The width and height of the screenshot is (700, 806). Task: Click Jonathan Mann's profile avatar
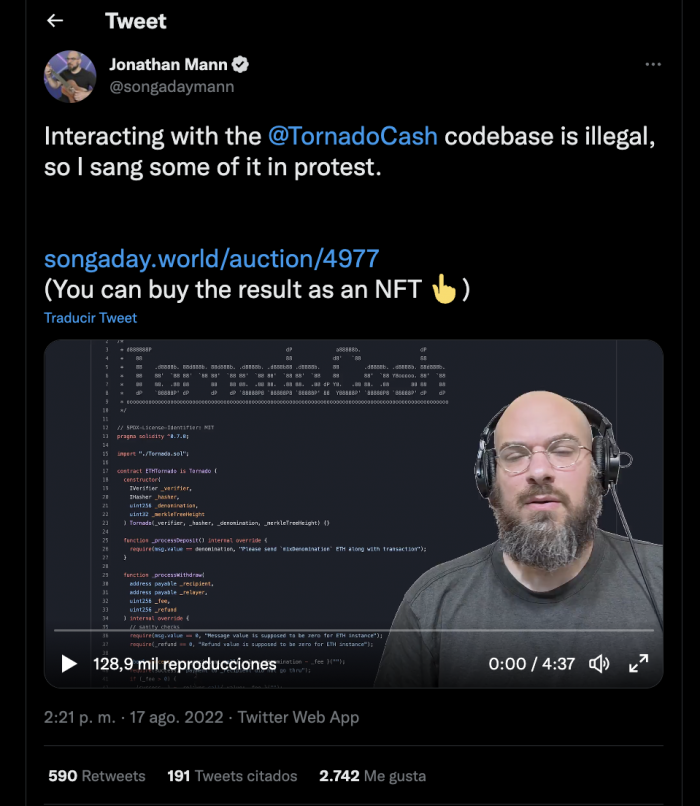(x=70, y=76)
